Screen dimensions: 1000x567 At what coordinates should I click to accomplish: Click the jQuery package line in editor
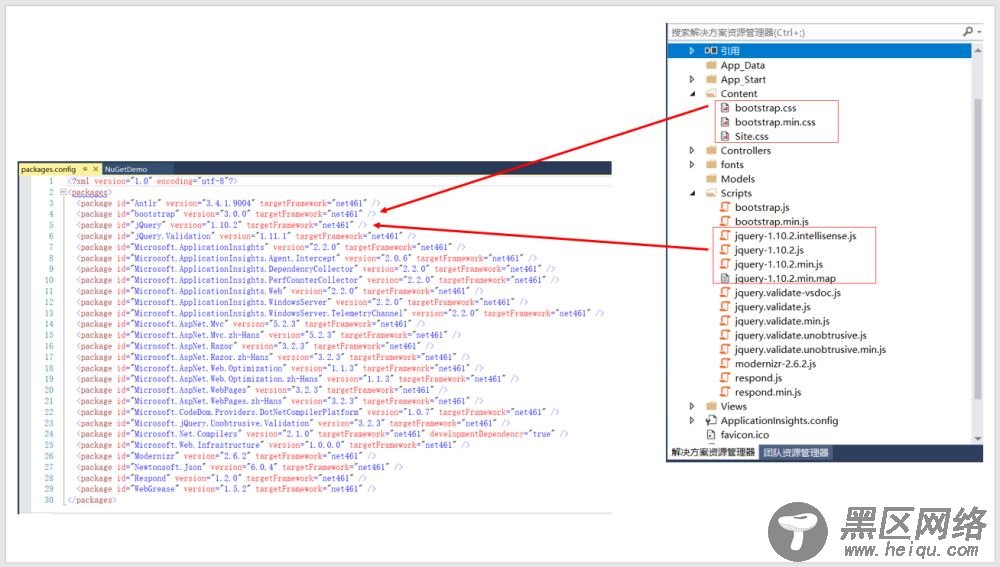click(x=223, y=225)
